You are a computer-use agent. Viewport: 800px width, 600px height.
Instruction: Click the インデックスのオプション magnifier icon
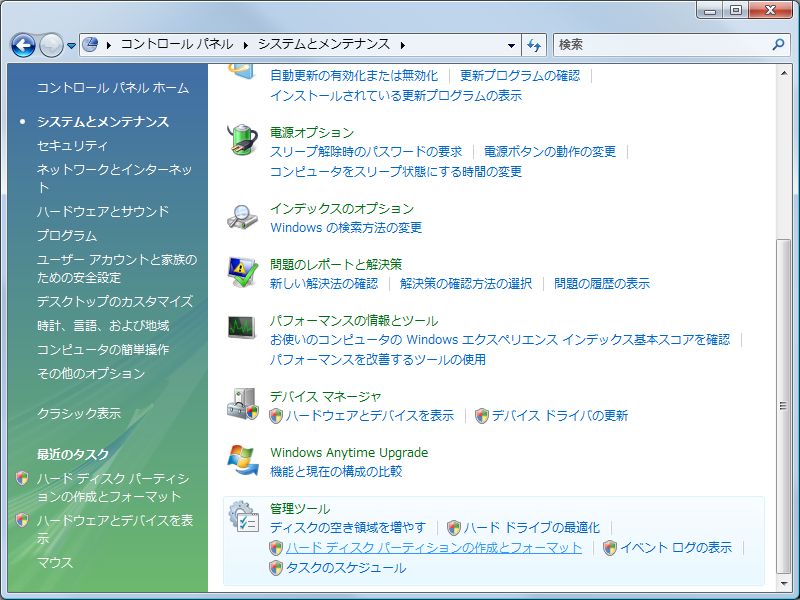(x=242, y=217)
